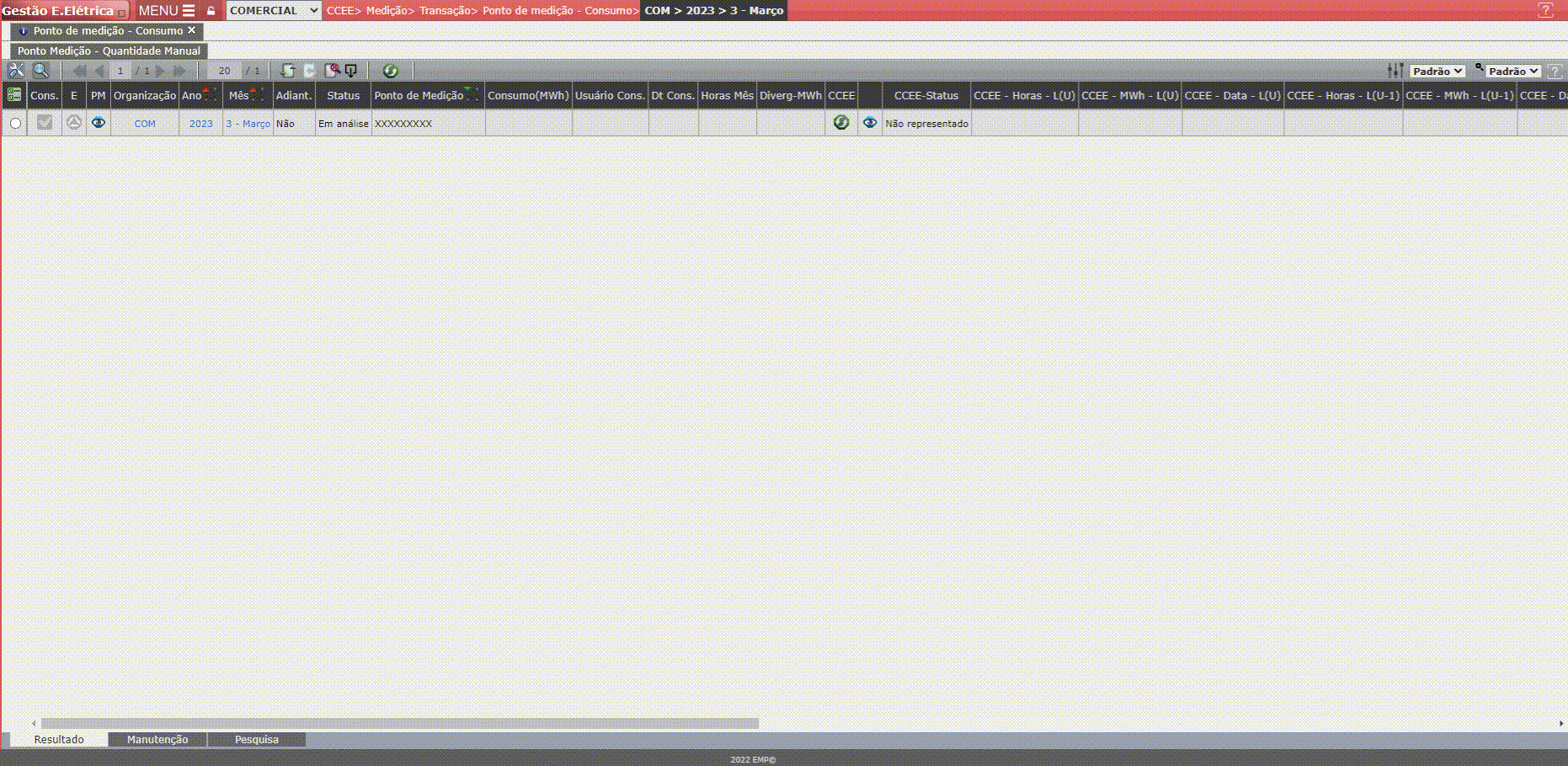
Task: Click the horizontal scrollbar at the bottom
Action: tap(400, 723)
